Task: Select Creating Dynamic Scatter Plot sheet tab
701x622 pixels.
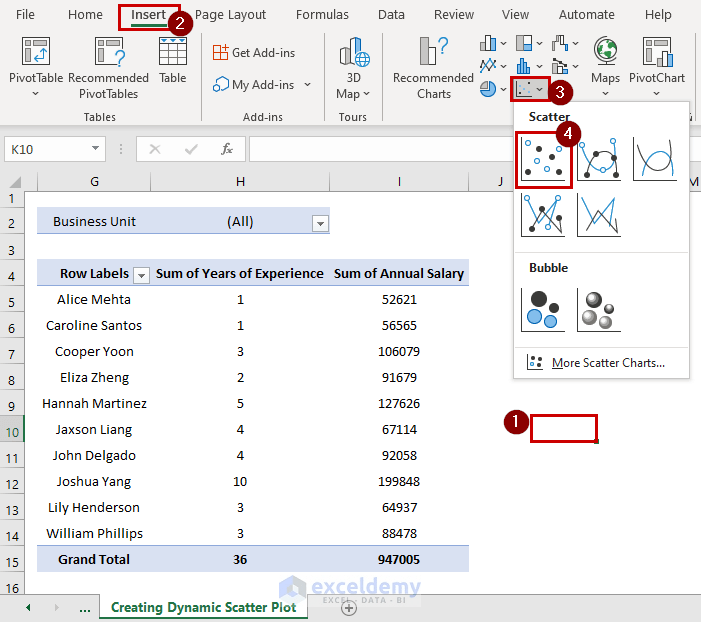Action: coord(203,607)
